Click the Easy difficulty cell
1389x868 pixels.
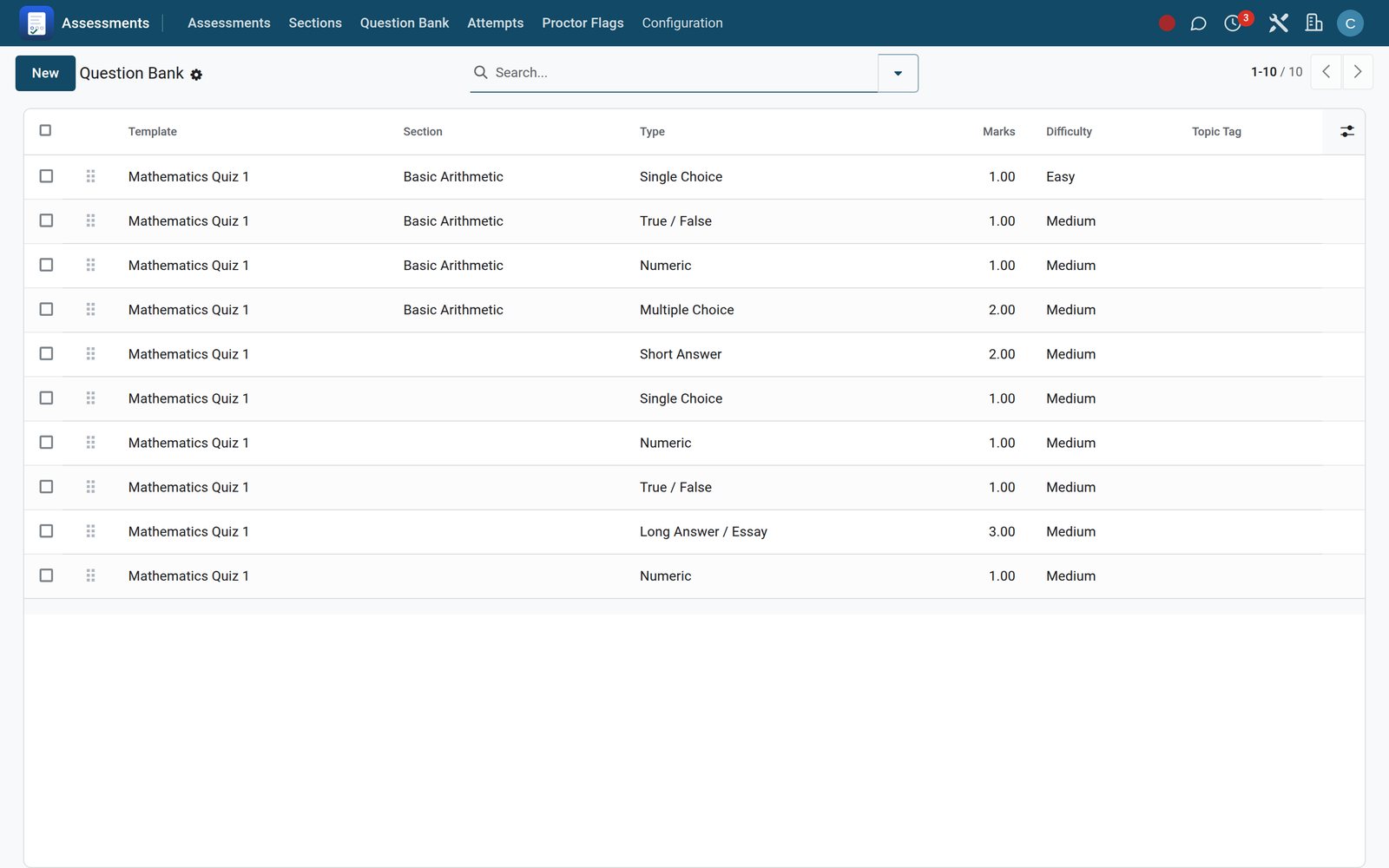point(1060,177)
